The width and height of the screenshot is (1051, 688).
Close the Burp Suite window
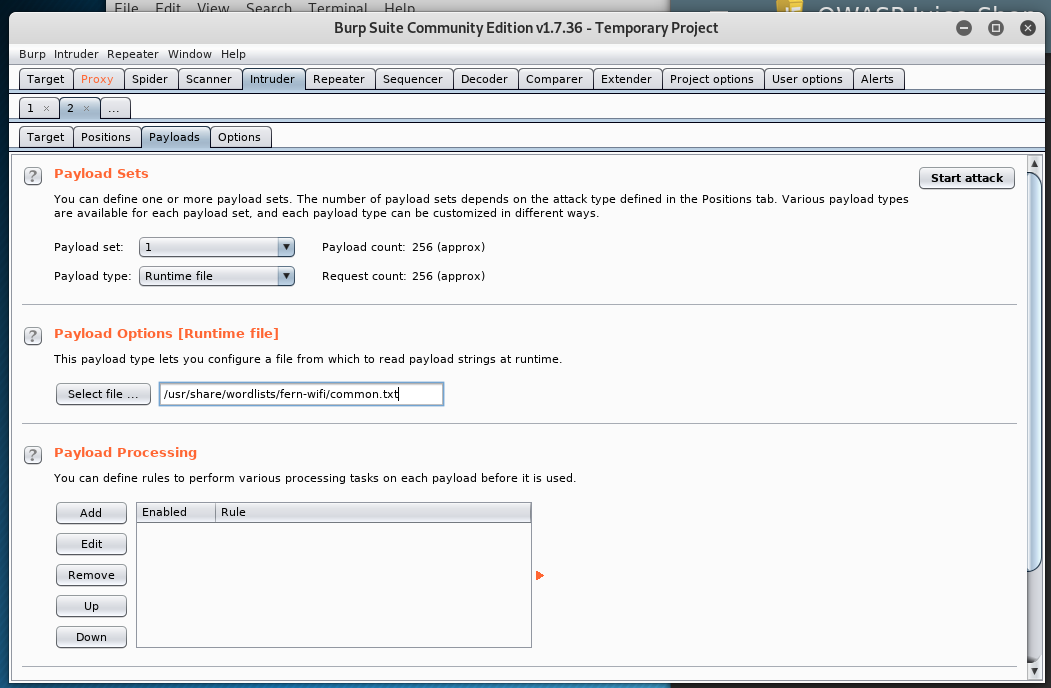click(x=1028, y=28)
